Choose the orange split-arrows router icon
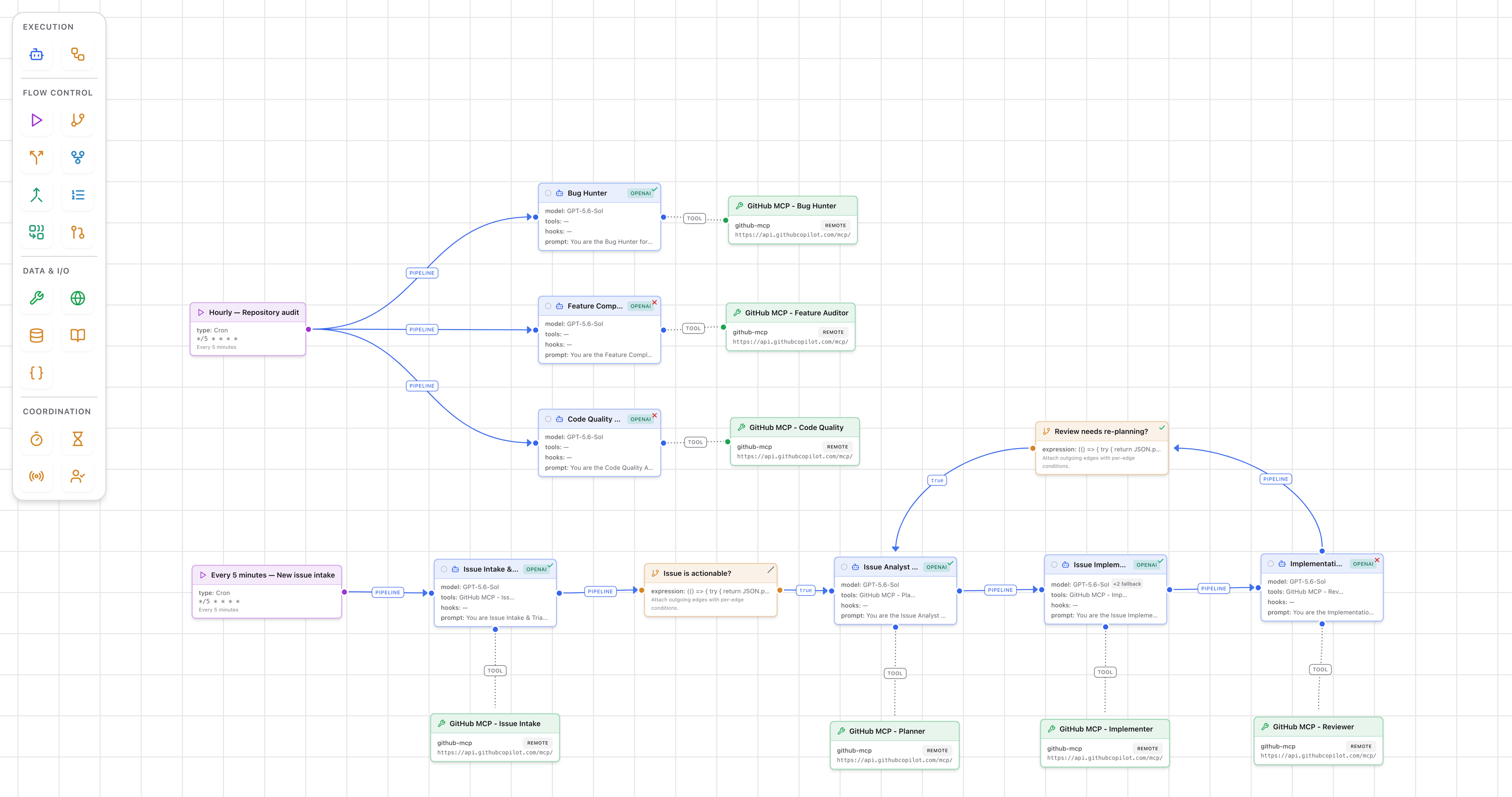This screenshot has width=1512, height=797. 36,157
